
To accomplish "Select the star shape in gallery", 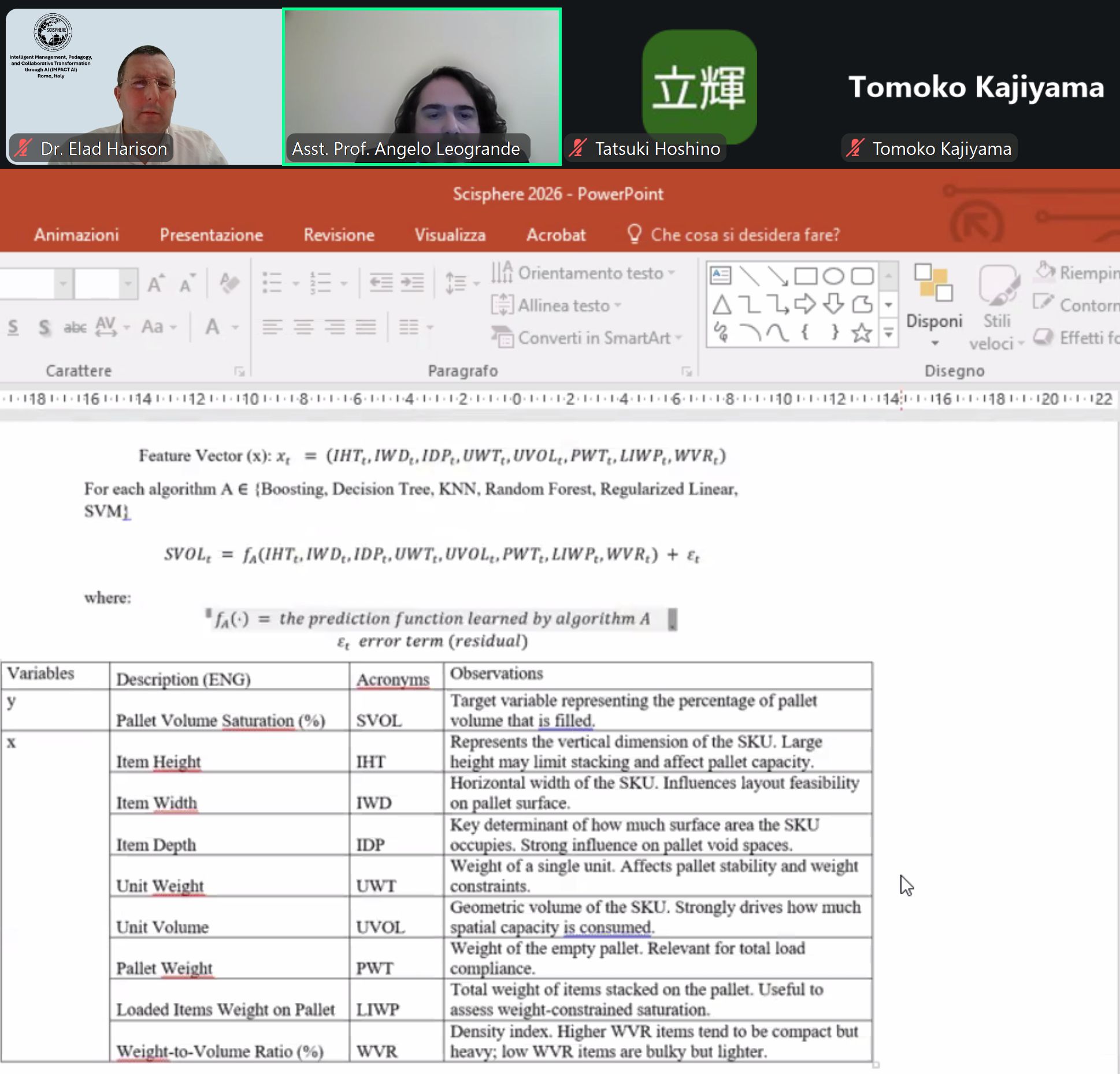I will click(861, 332).
